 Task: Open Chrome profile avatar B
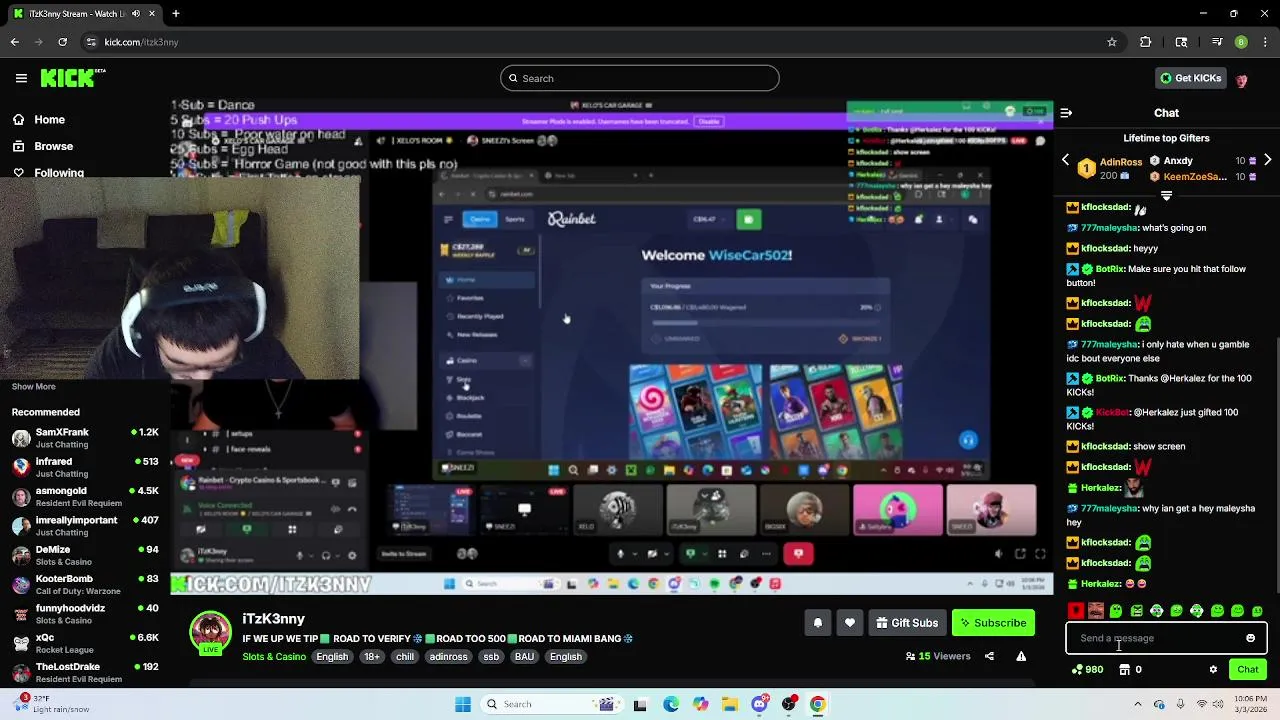1241,42
